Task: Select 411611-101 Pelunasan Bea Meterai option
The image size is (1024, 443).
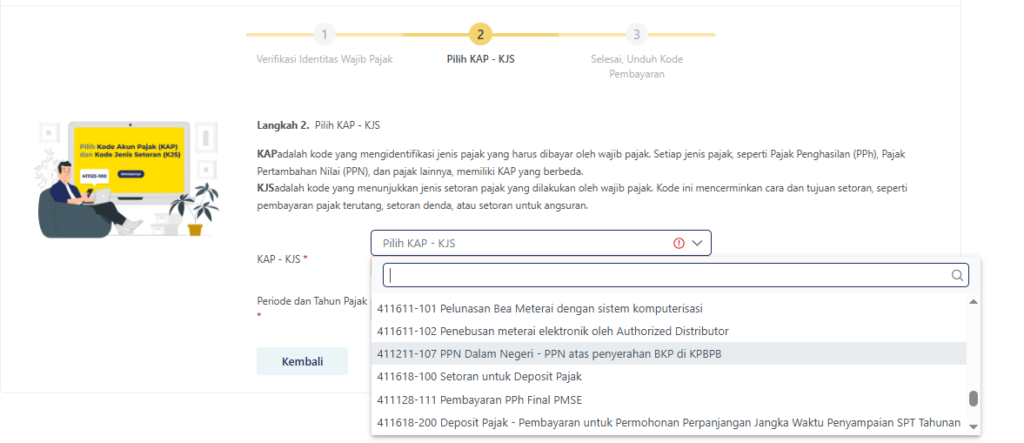Action: coord(552,308)
